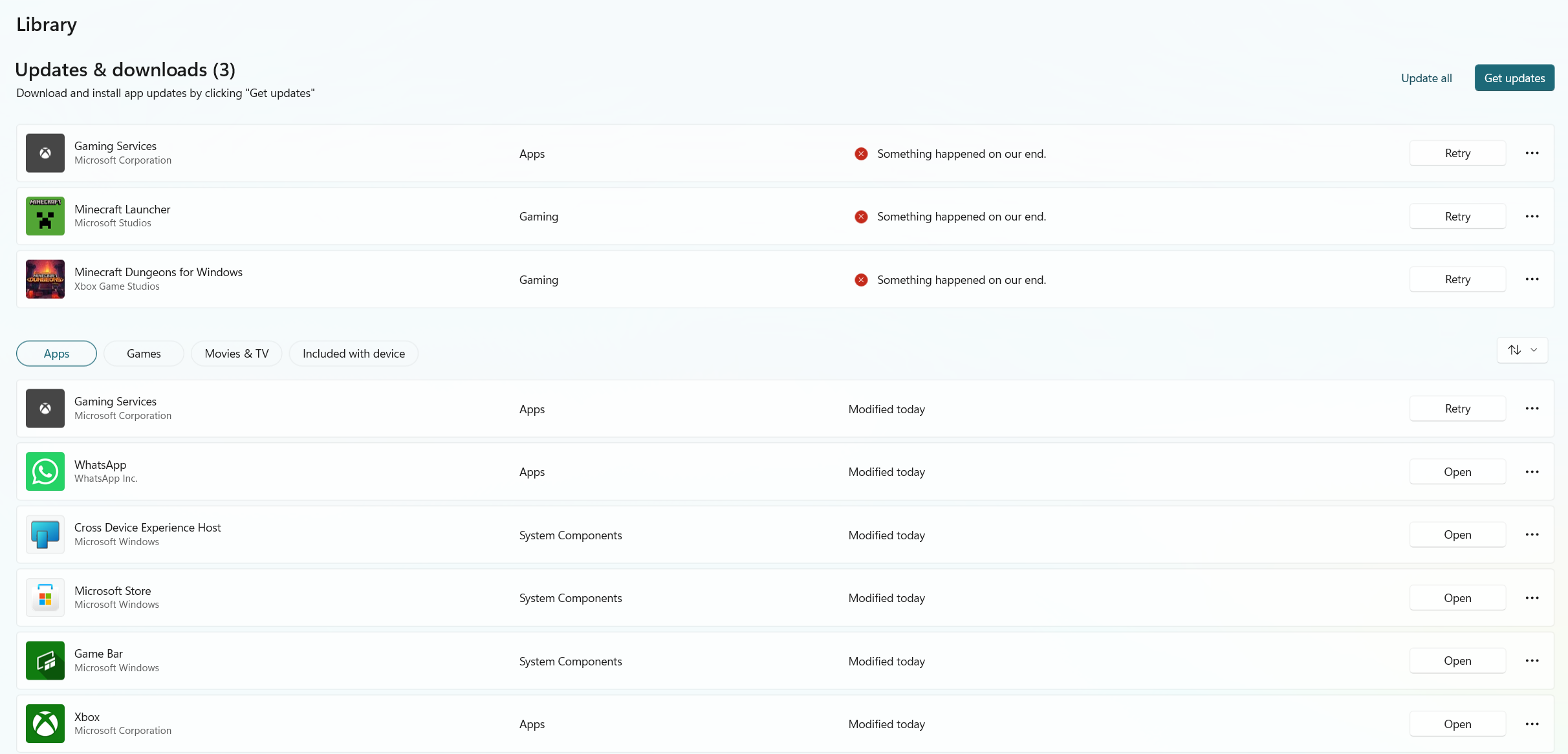Click the Minecraft Launcher app icon

[45, 216]
